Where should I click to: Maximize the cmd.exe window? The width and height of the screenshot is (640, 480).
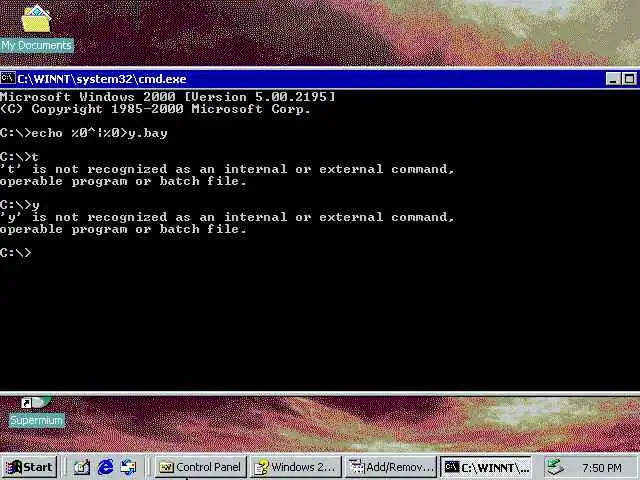click(629, 79)
